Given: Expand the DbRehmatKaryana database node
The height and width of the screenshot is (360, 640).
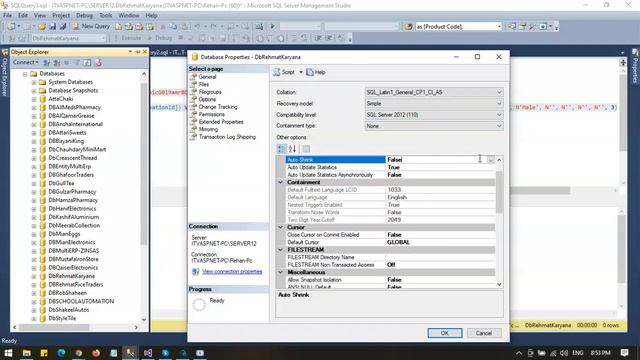Looking at the screenshot, I should coord(34,276).
